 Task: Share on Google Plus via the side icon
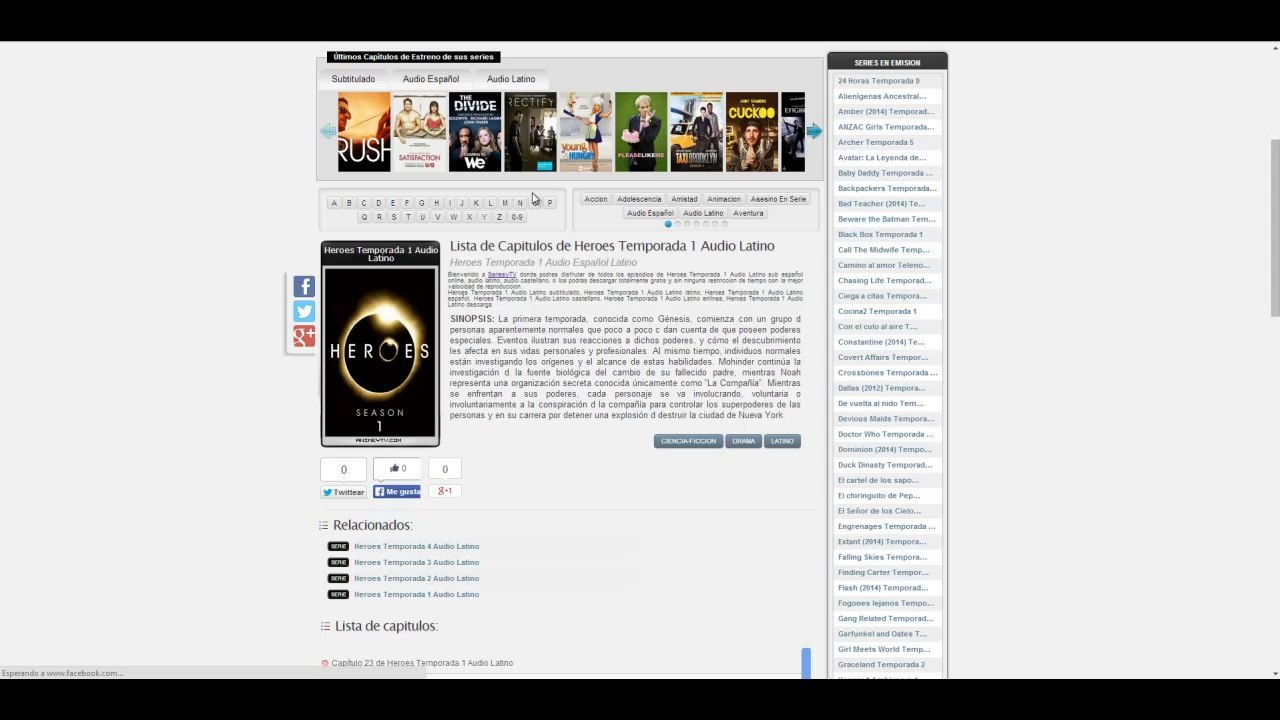point(304,337)
